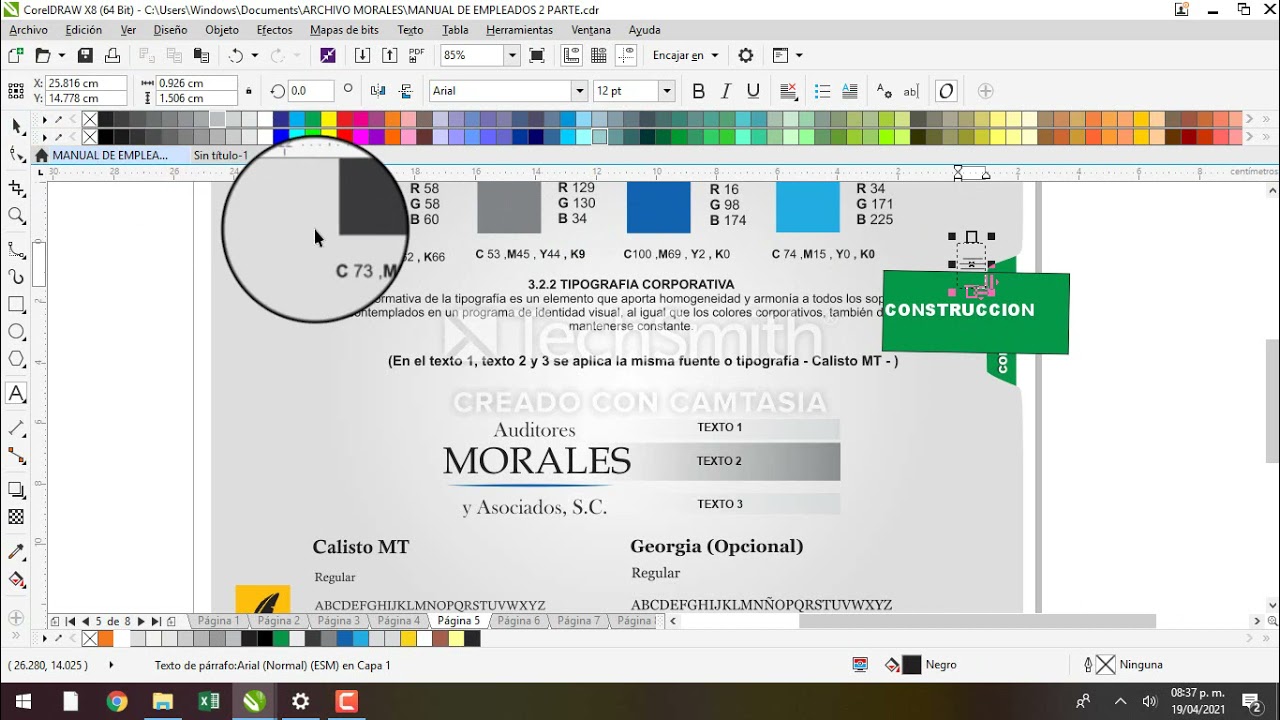This screenshot has height=720, width=1280.
Task: Click the rotation angle input field
Action: [309, 91]
